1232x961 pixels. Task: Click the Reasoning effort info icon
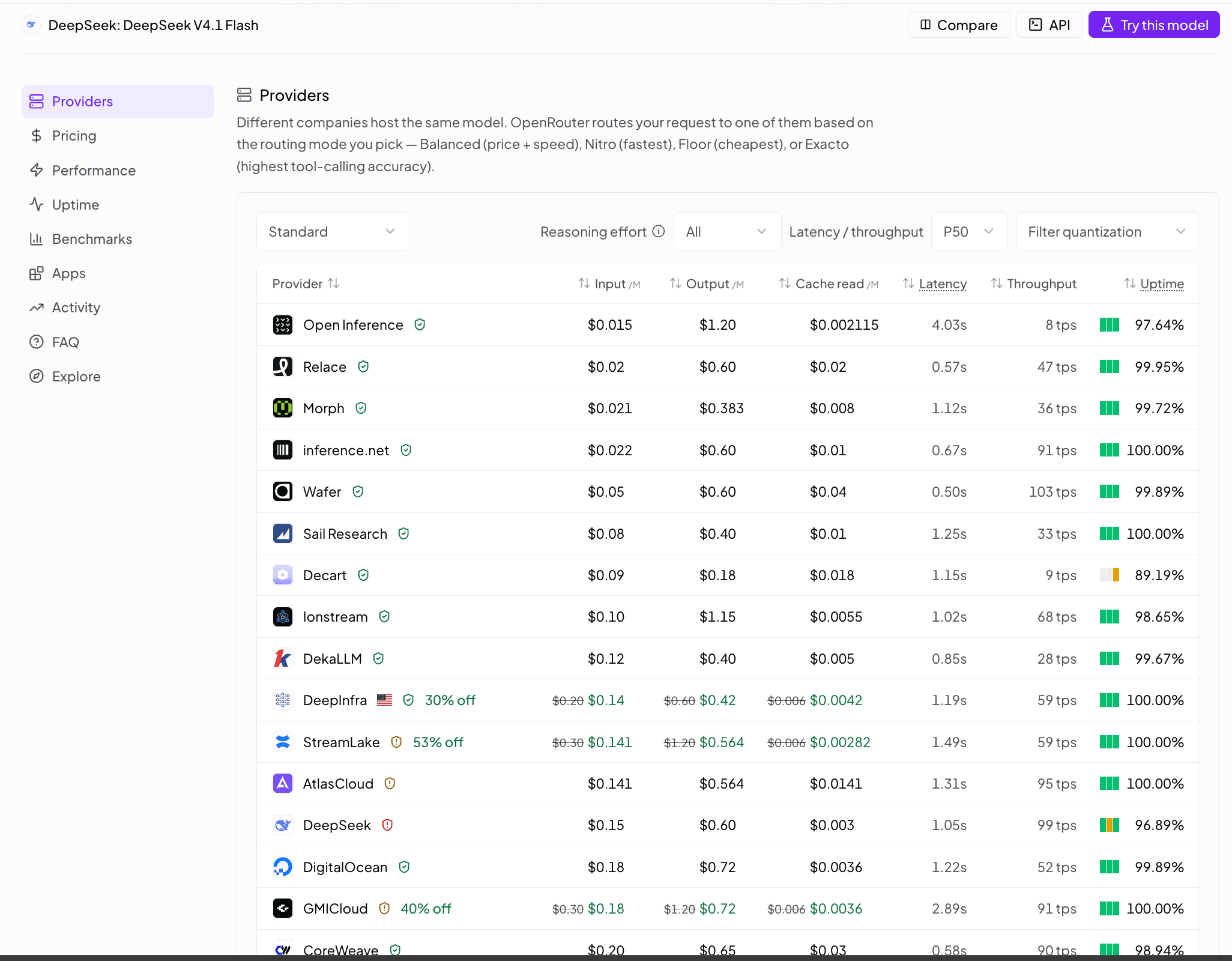click(x=659, y=231)
